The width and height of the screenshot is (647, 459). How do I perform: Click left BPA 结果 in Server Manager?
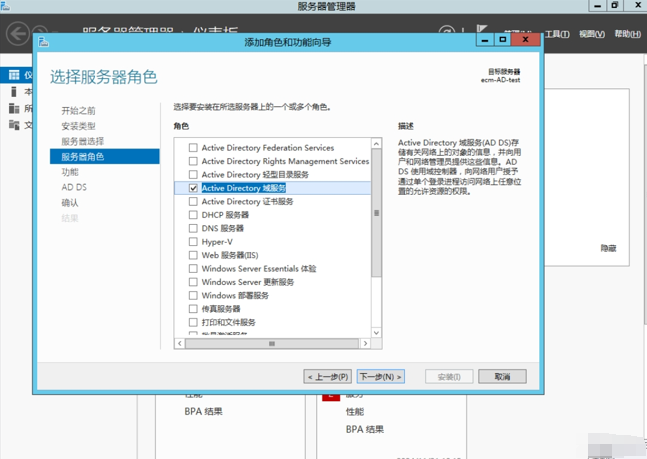[x=203, y=412]
